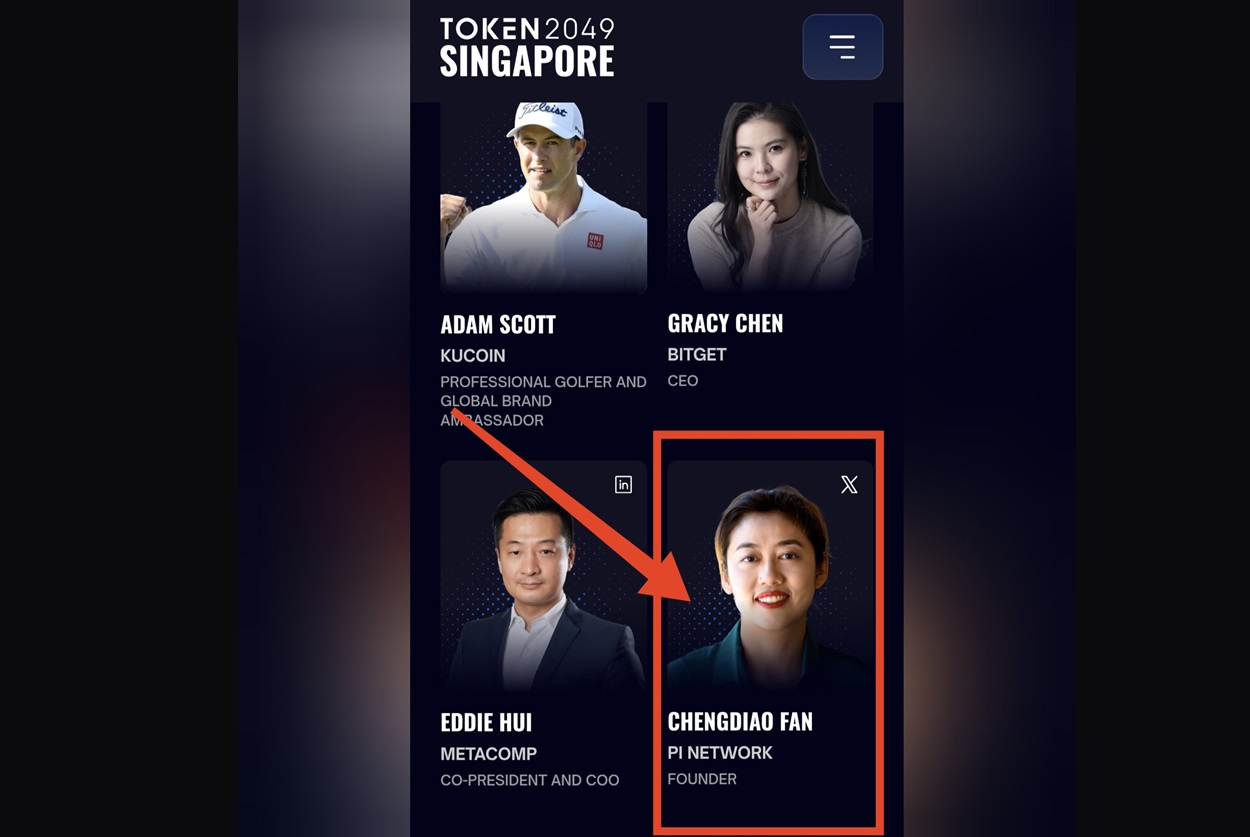Open Chengdiao Fan's X profile icon
This screenshot has height=837, width=1250.
point(849,485)
